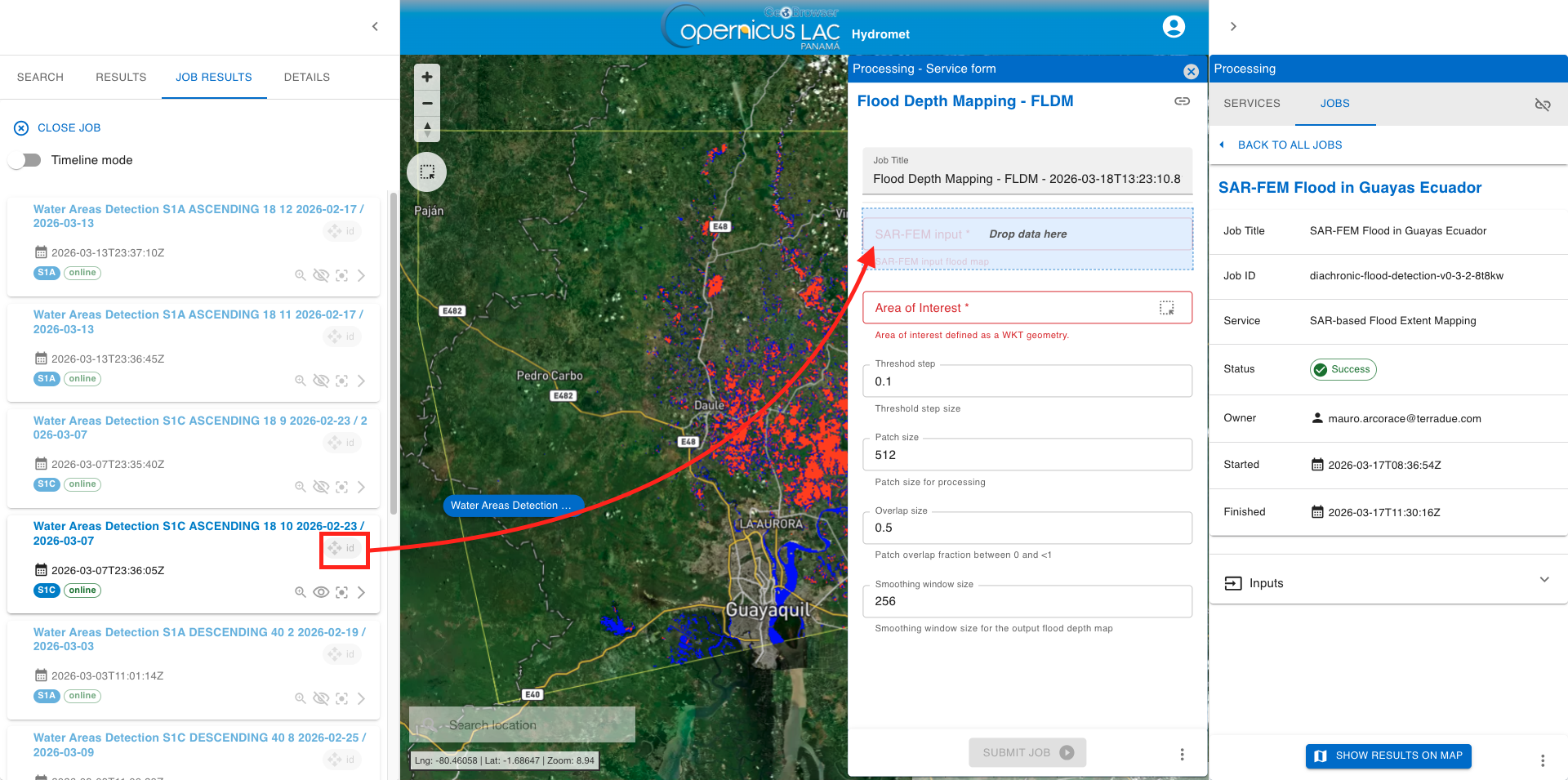Switch to the DETAILS tab

(306, 78)
